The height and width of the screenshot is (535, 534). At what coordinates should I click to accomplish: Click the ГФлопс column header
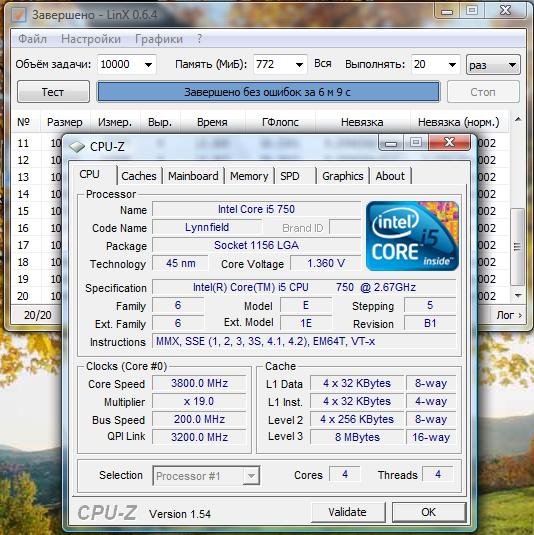tap(280, 122)
